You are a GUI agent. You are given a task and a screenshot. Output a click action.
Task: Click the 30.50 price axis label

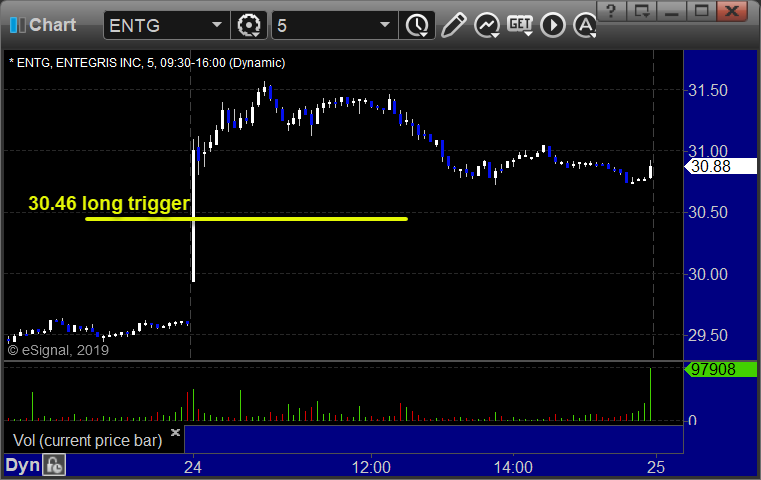click(x=708, y=212)
